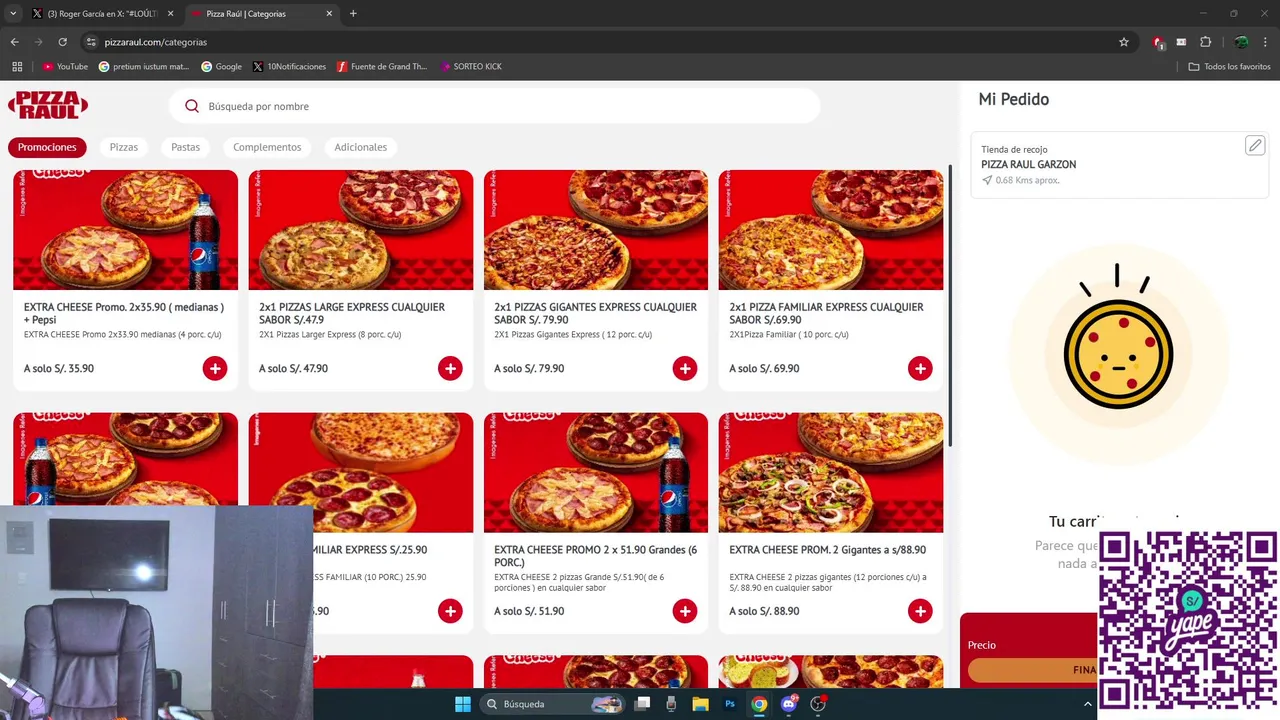Image resolution: width=1280 pixels, height=720 pixels.
Task: Add 2x1 Pizzas Gigantes Express to order
Action: tap(685, 368)
